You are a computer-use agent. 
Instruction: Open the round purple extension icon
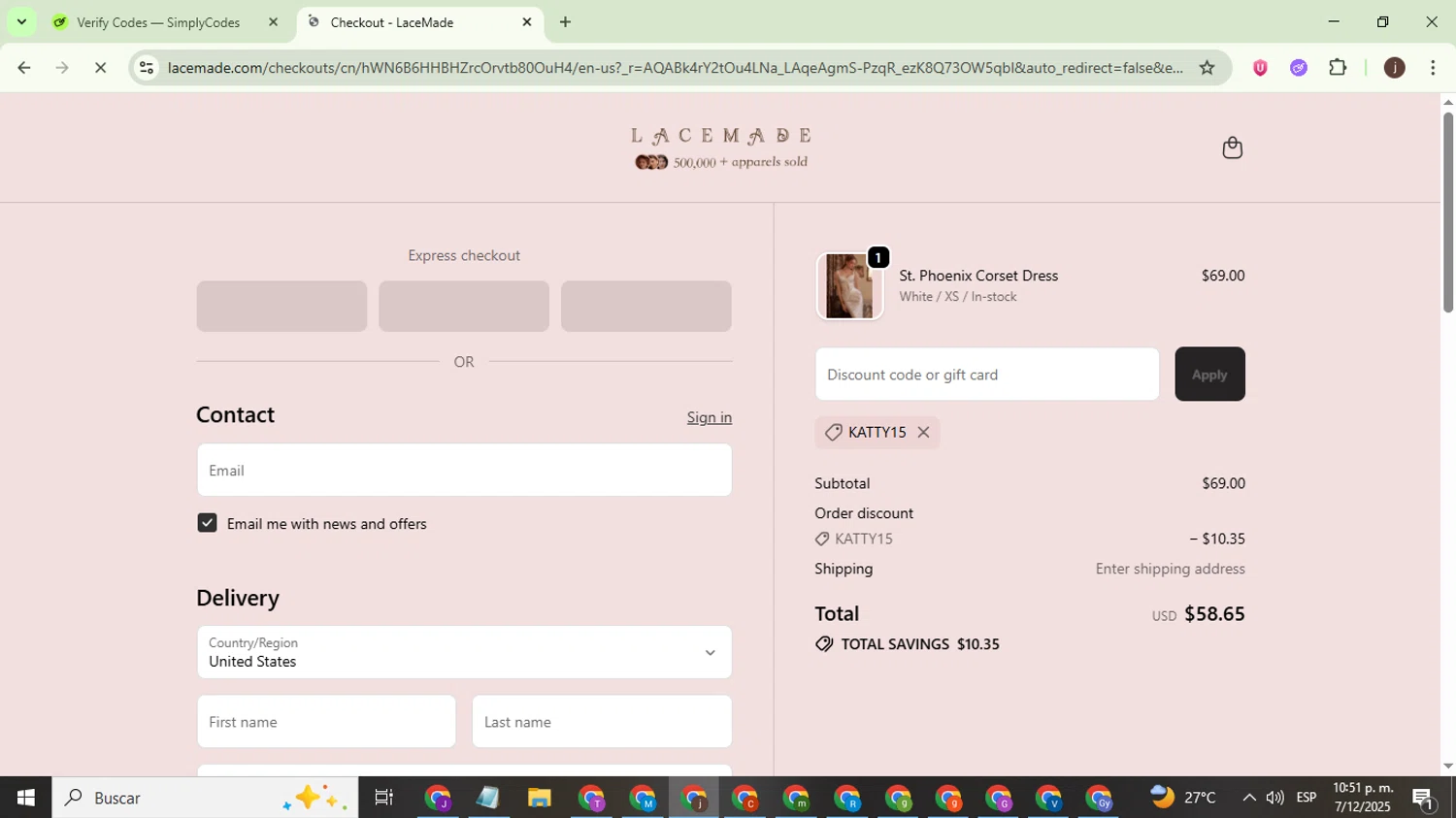point(1299,68)
